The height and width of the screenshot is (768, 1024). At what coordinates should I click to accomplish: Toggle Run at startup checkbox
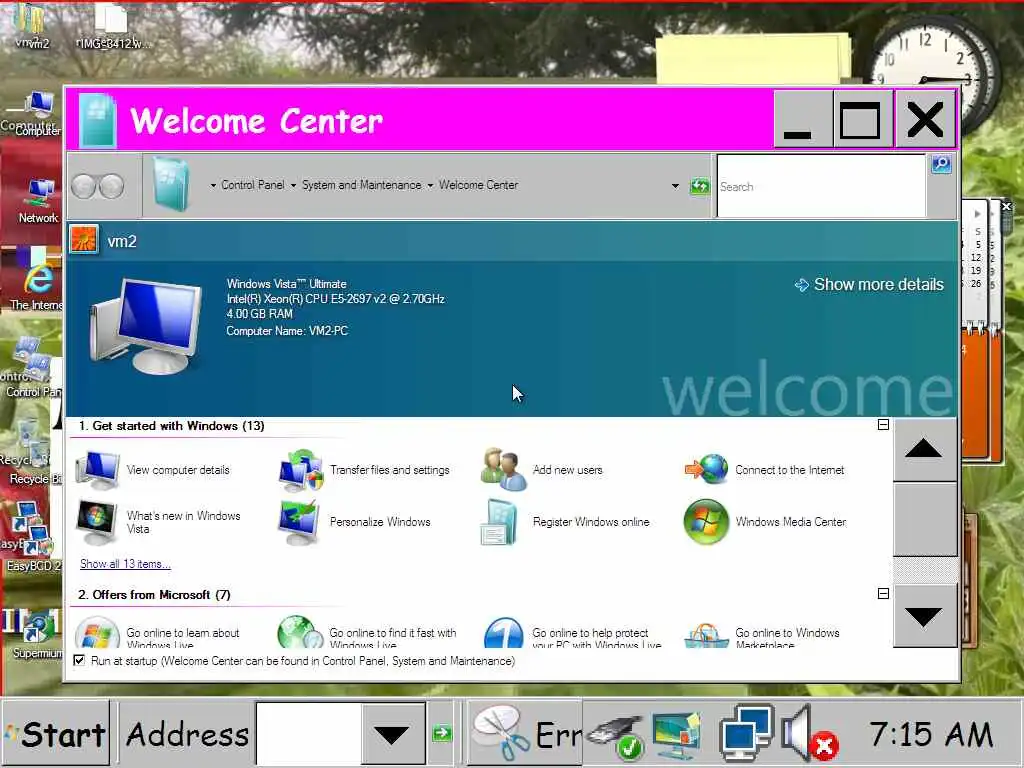[79, 660]
